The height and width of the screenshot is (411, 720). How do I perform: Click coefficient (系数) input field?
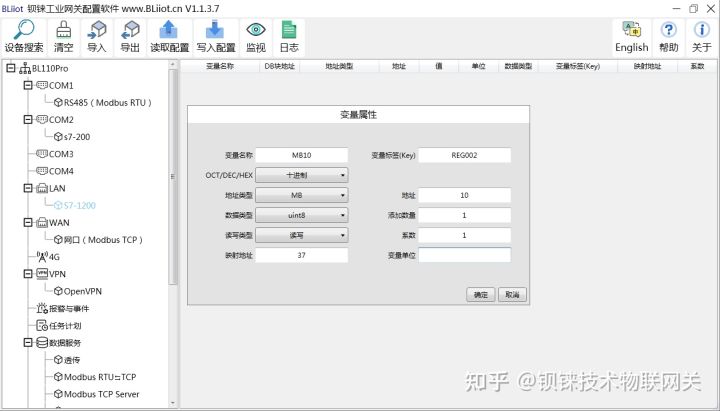pos(464,235)
